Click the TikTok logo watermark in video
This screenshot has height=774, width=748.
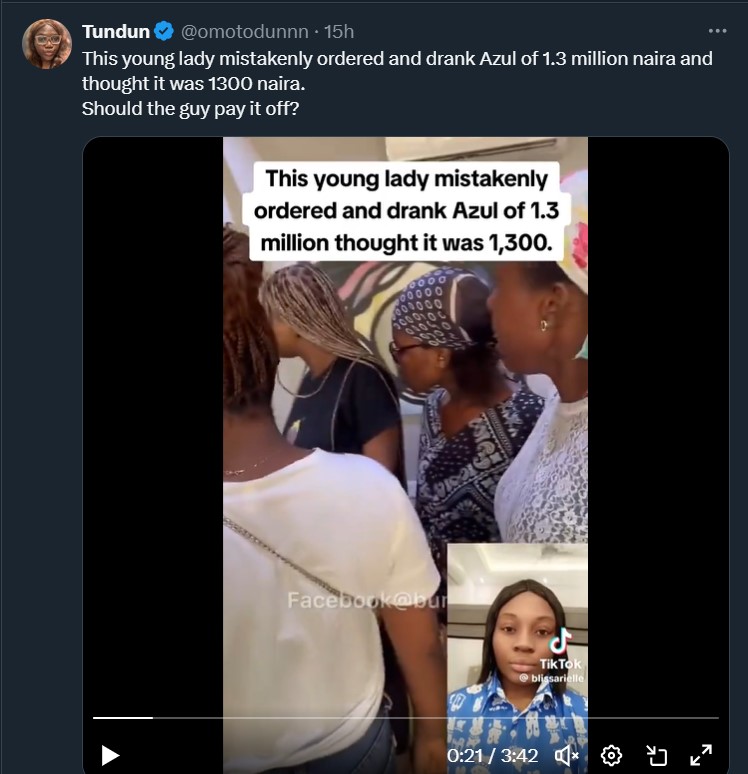(560, 641)
